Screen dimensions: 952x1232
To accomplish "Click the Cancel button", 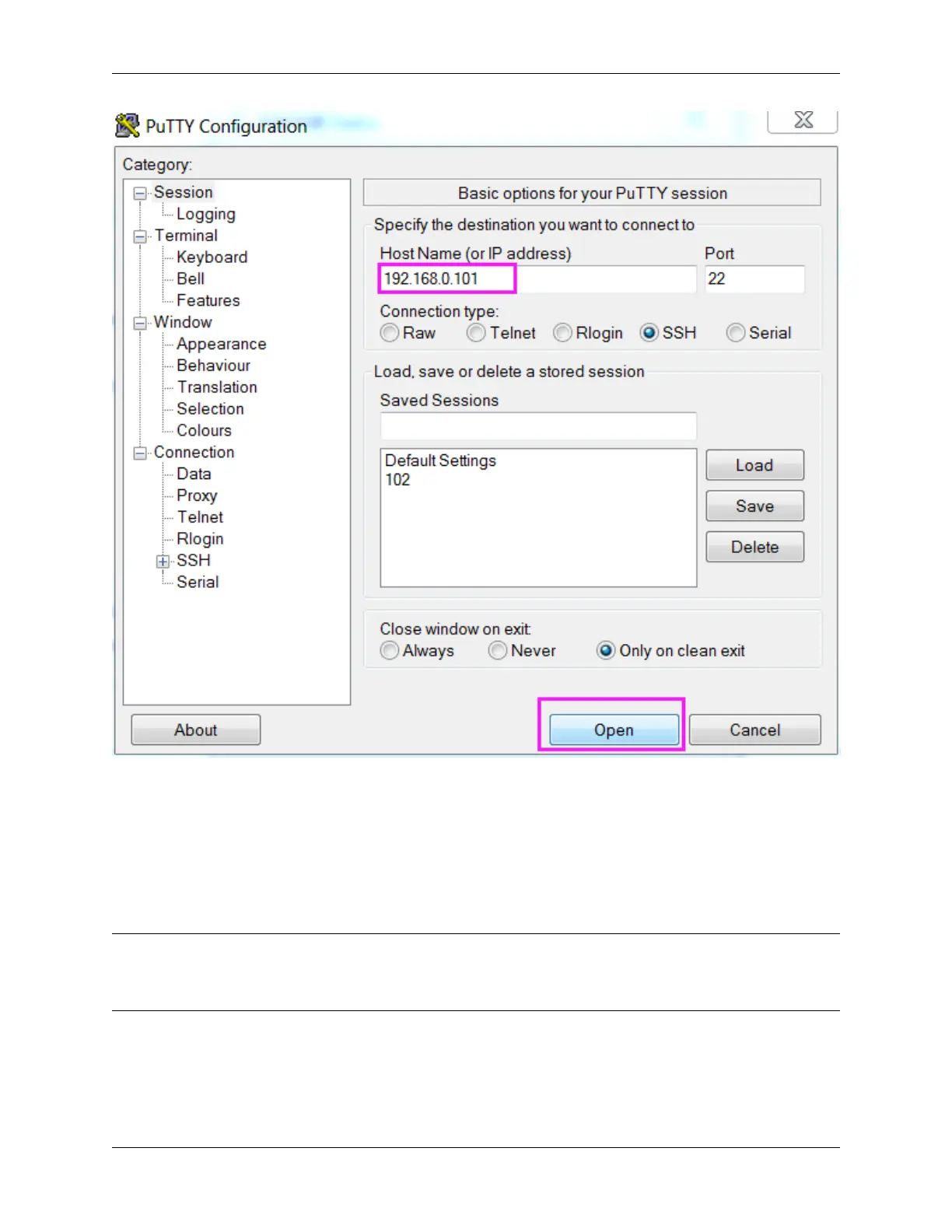I will [x=754, y=730].
